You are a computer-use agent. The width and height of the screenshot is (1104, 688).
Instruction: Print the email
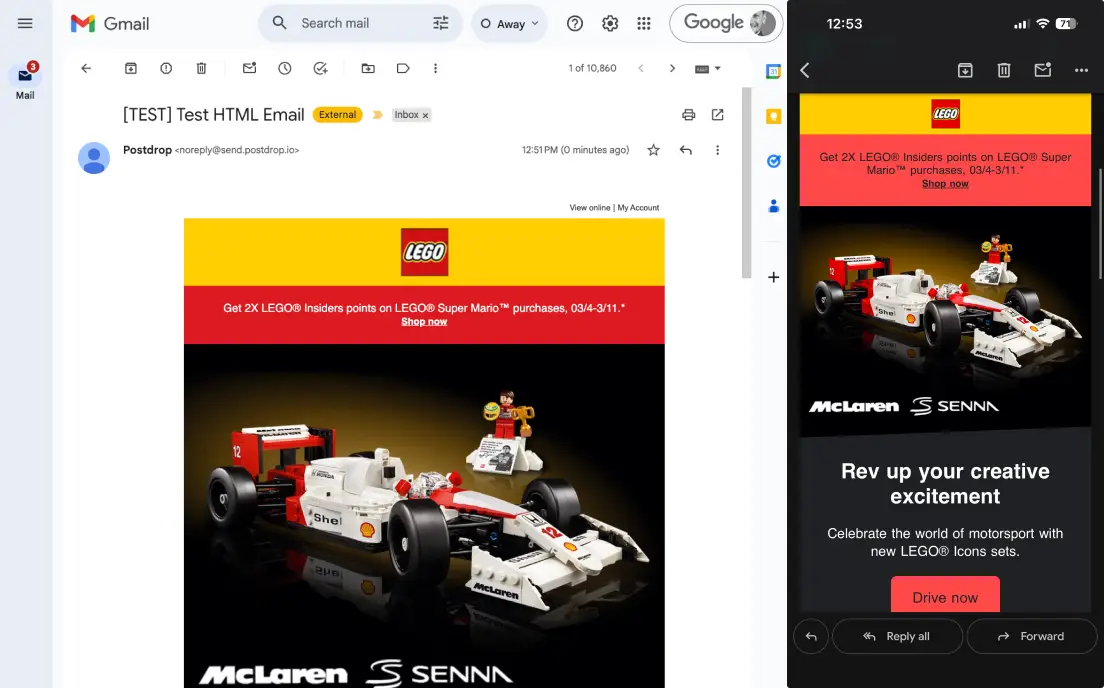tap(688, 115)
